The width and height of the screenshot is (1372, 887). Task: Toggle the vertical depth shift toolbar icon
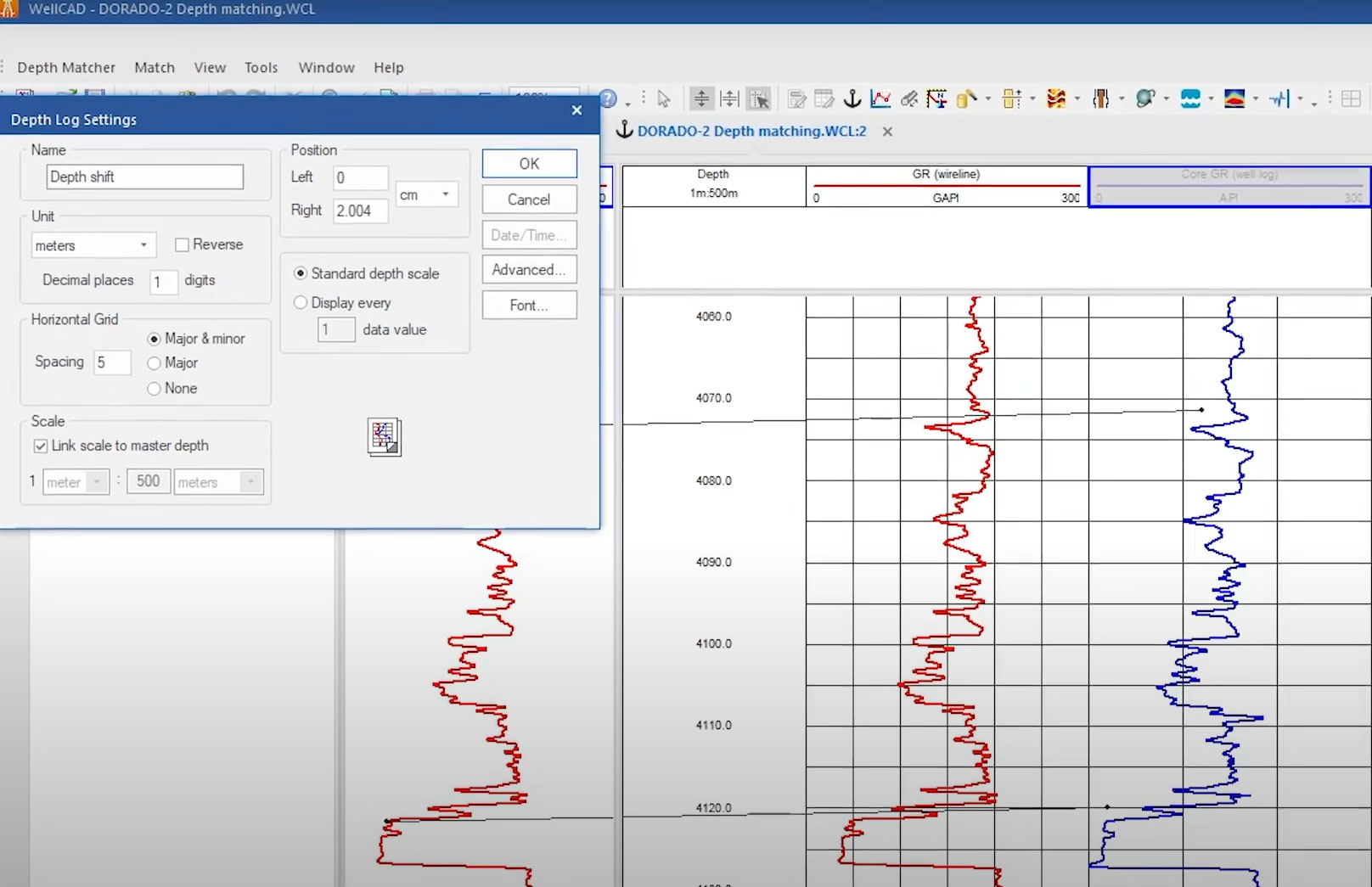[701, 99]
